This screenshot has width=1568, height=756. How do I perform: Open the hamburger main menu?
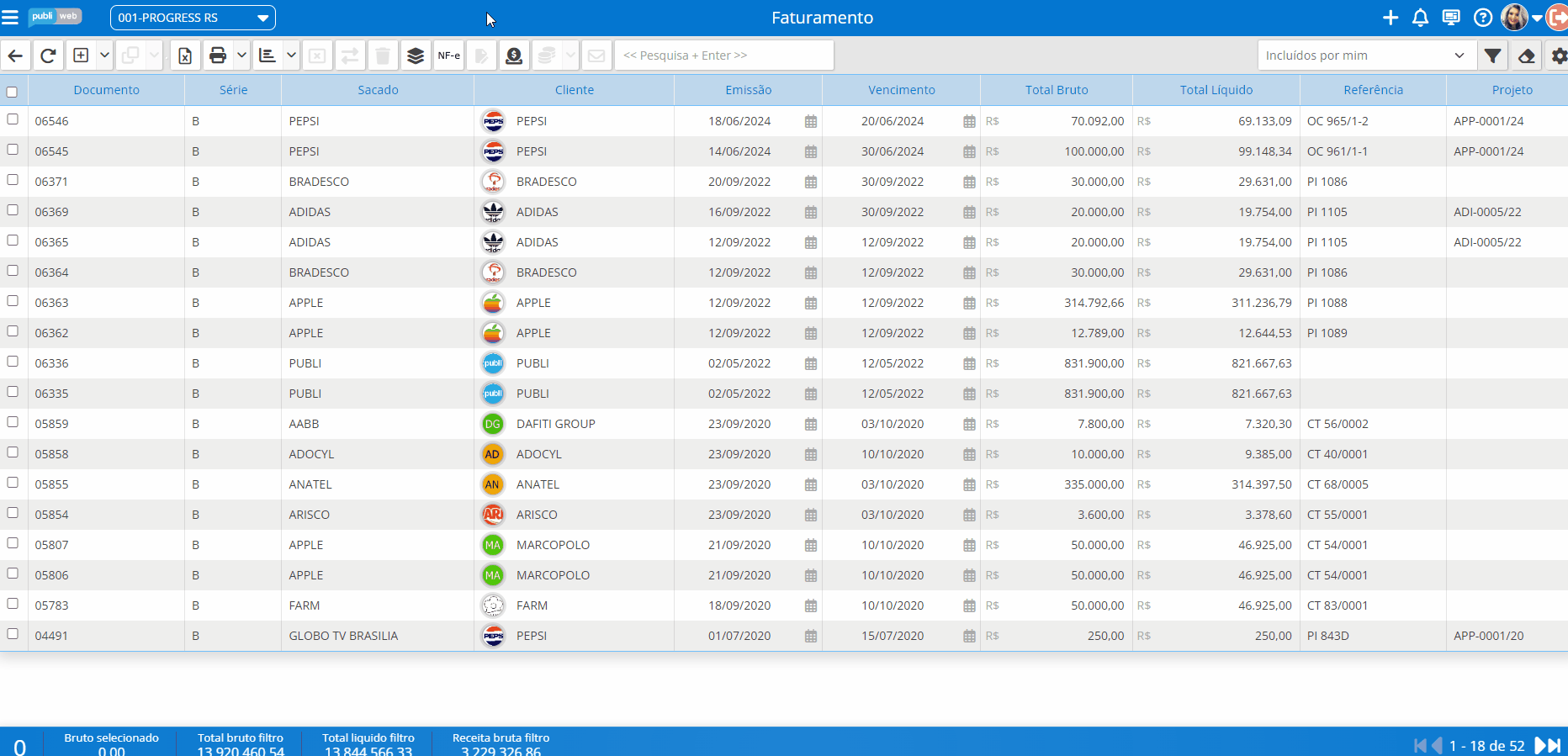click(10, 18)
